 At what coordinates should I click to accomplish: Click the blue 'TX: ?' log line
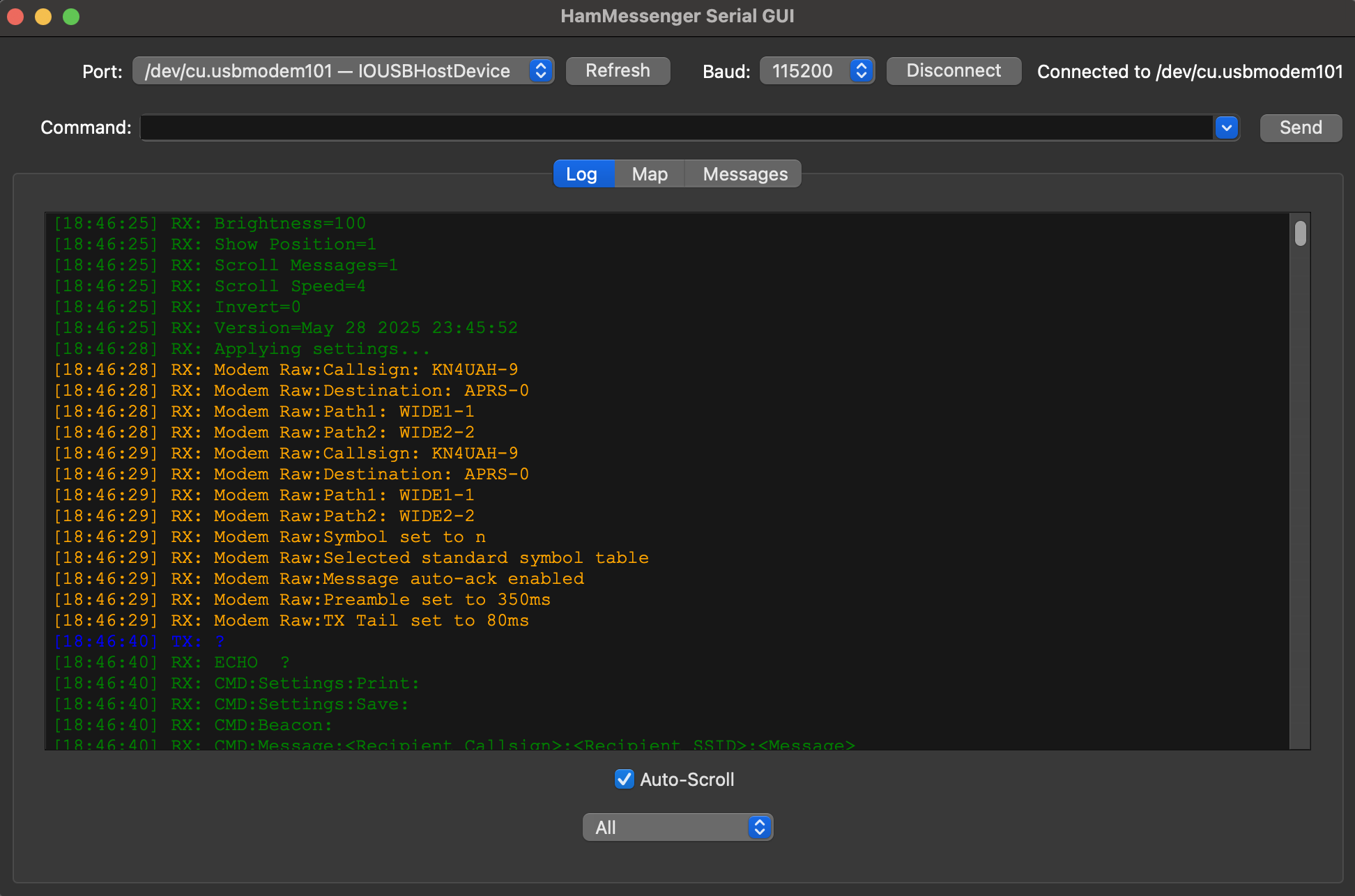pos(139,642)
